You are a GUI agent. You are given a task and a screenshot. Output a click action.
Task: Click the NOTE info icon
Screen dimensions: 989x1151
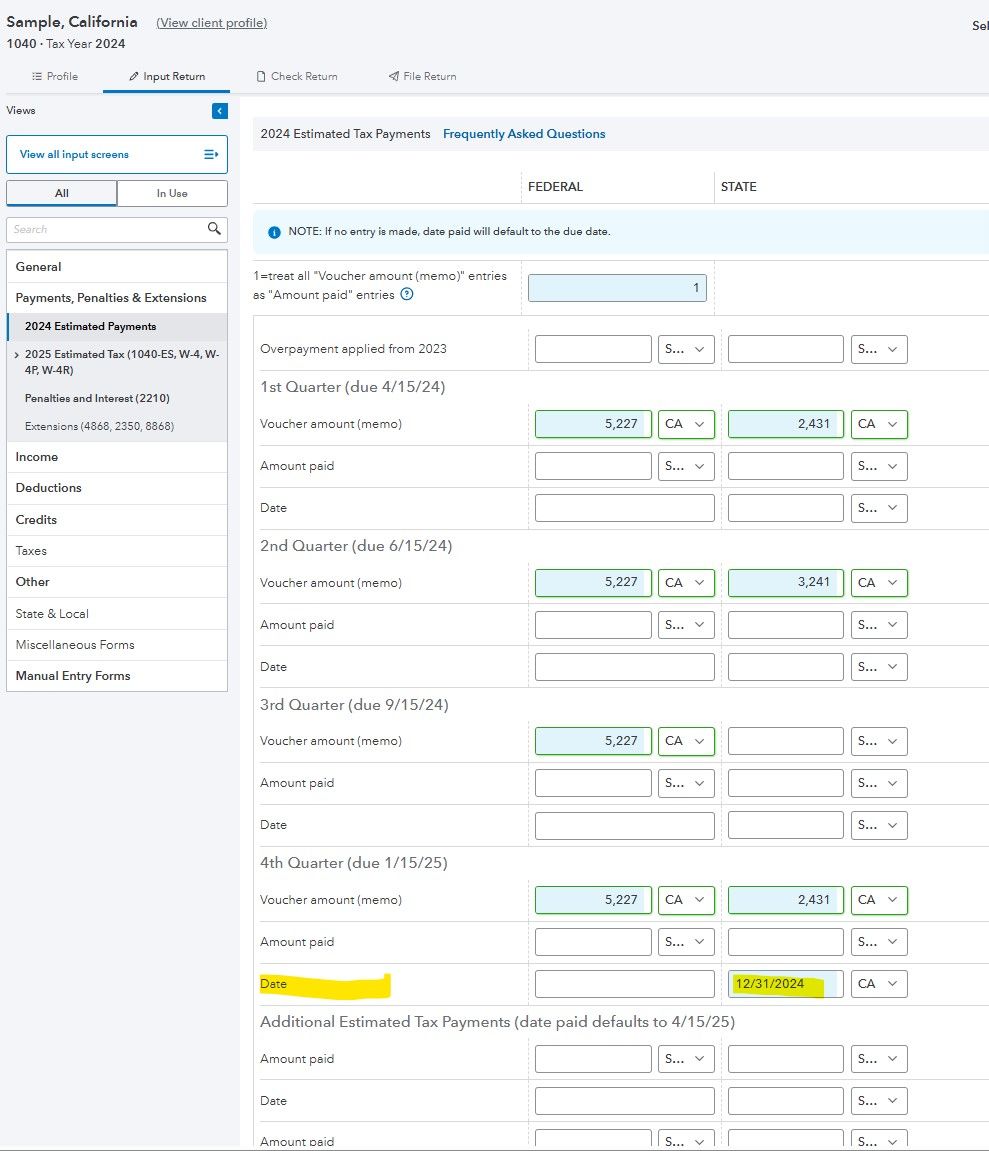pyautogui.click(x=274, y=232)
